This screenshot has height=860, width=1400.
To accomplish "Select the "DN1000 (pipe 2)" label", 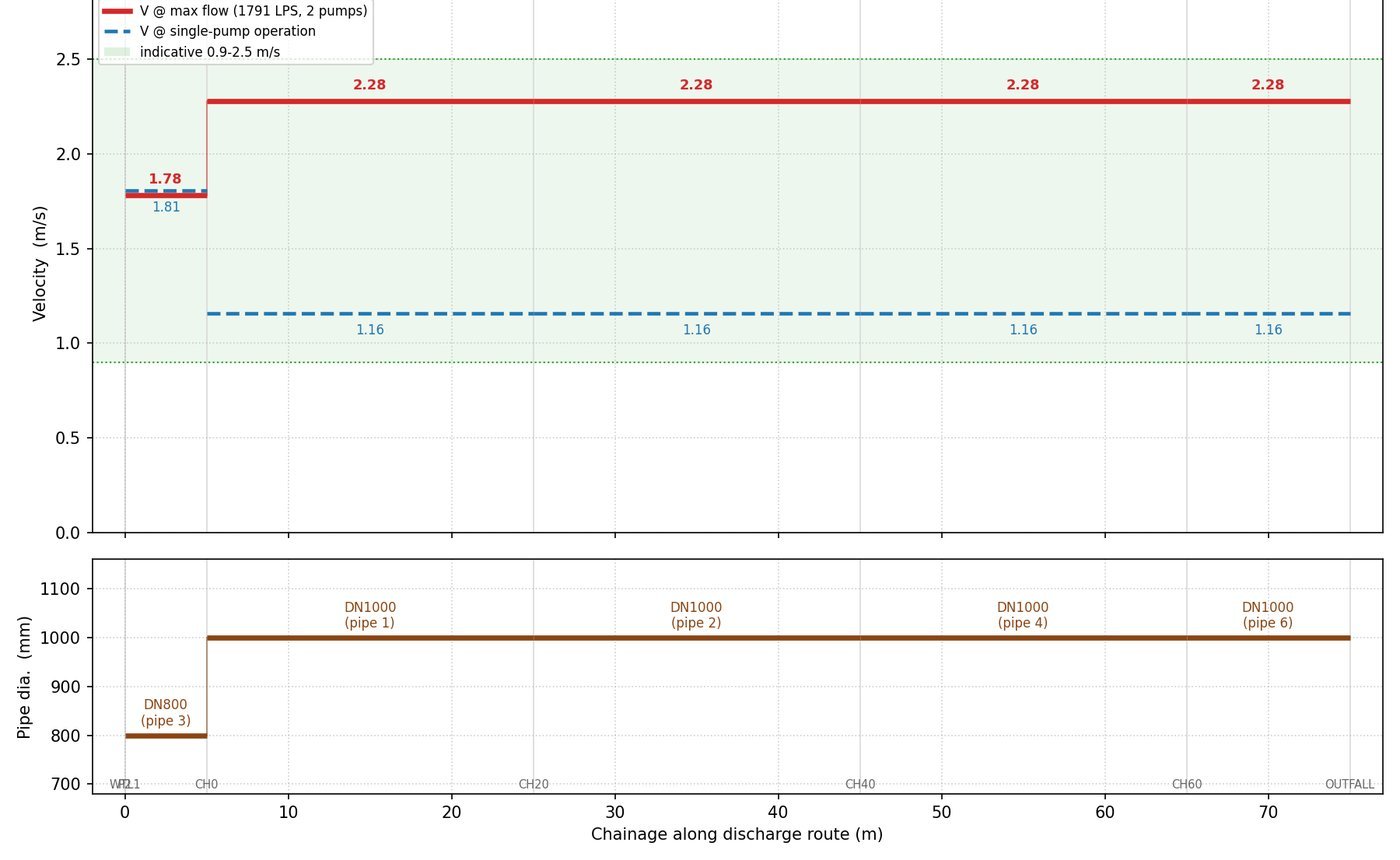I will pos(696,615).
